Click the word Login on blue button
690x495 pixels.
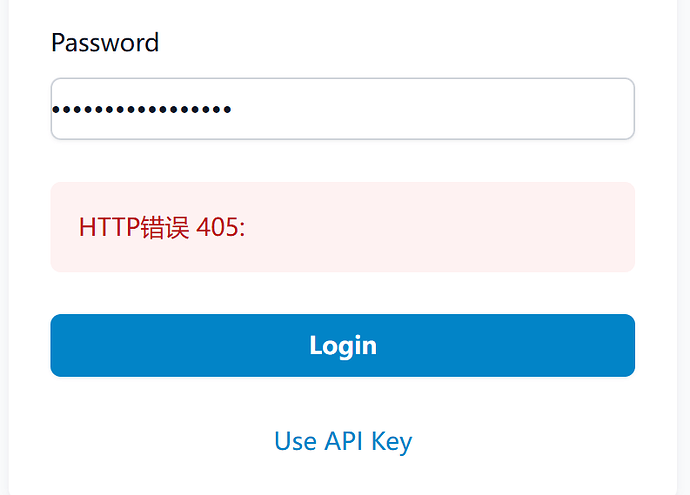pos(343,346)
